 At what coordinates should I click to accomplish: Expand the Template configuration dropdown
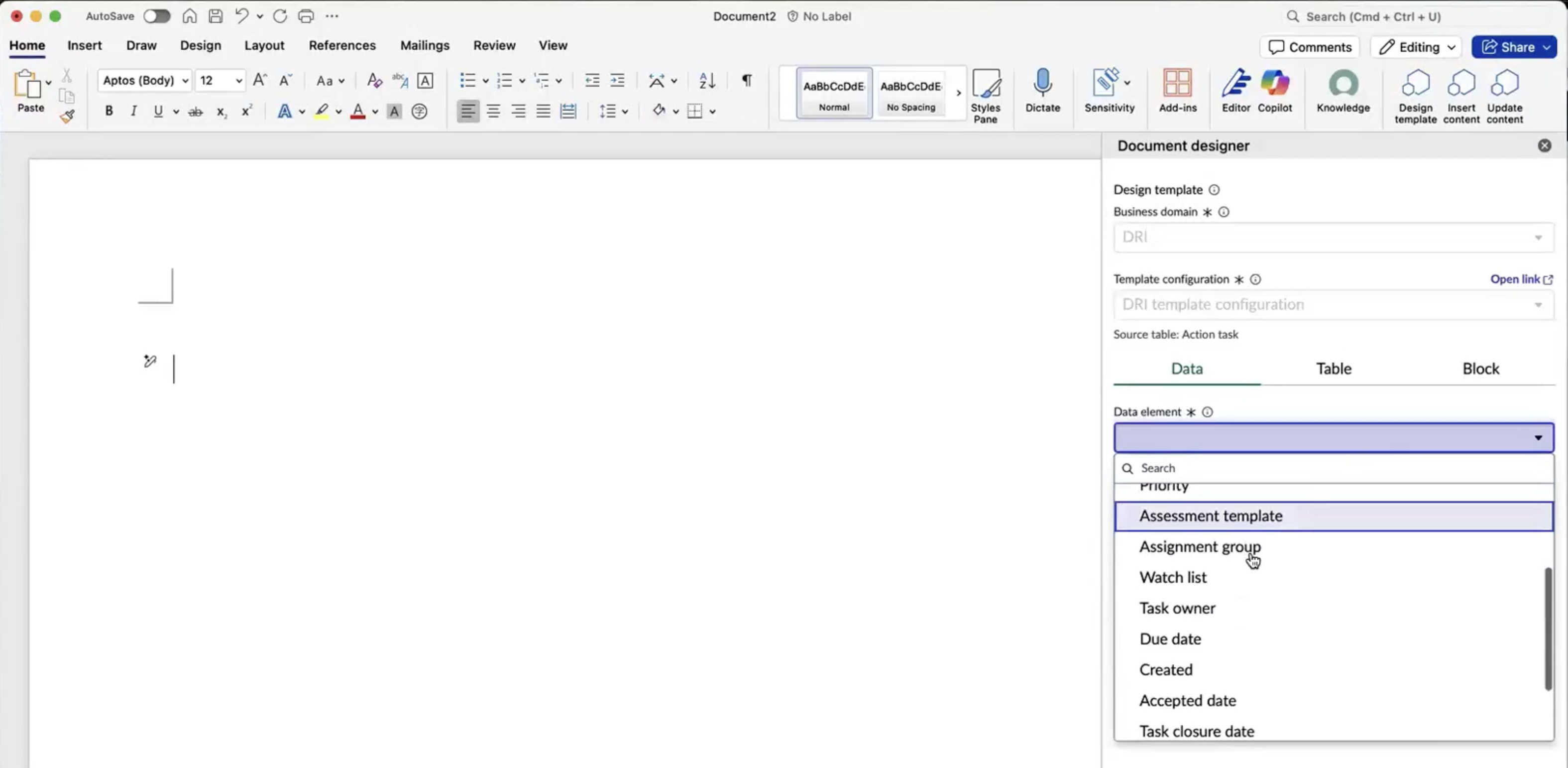(1333, 304)
